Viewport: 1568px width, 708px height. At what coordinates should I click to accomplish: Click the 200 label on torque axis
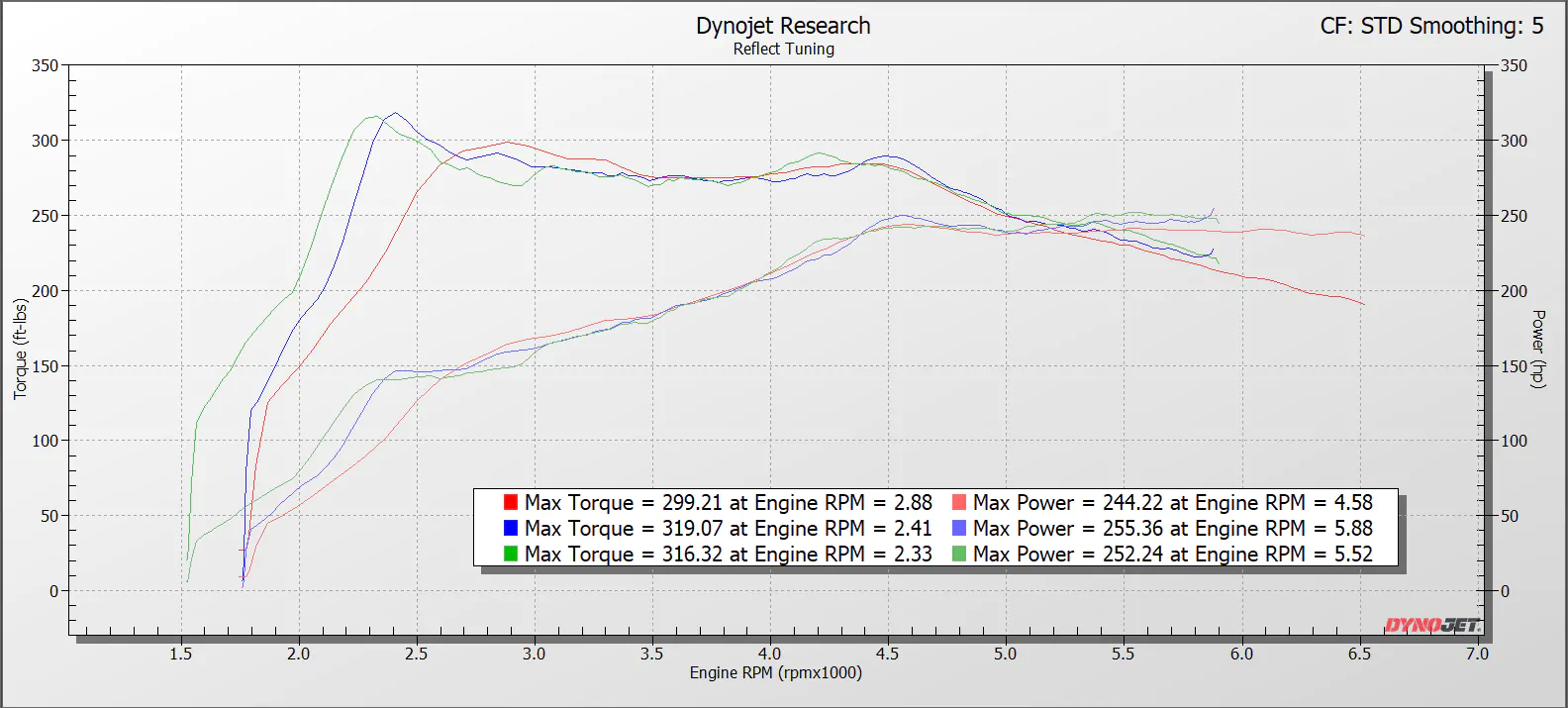click(45, 291)
